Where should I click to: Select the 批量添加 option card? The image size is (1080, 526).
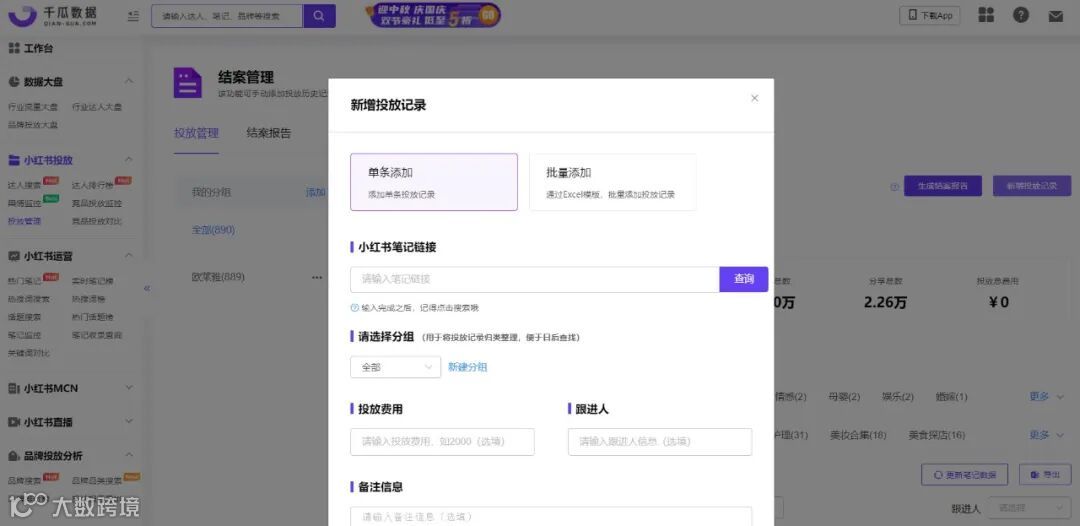[612, 182]
